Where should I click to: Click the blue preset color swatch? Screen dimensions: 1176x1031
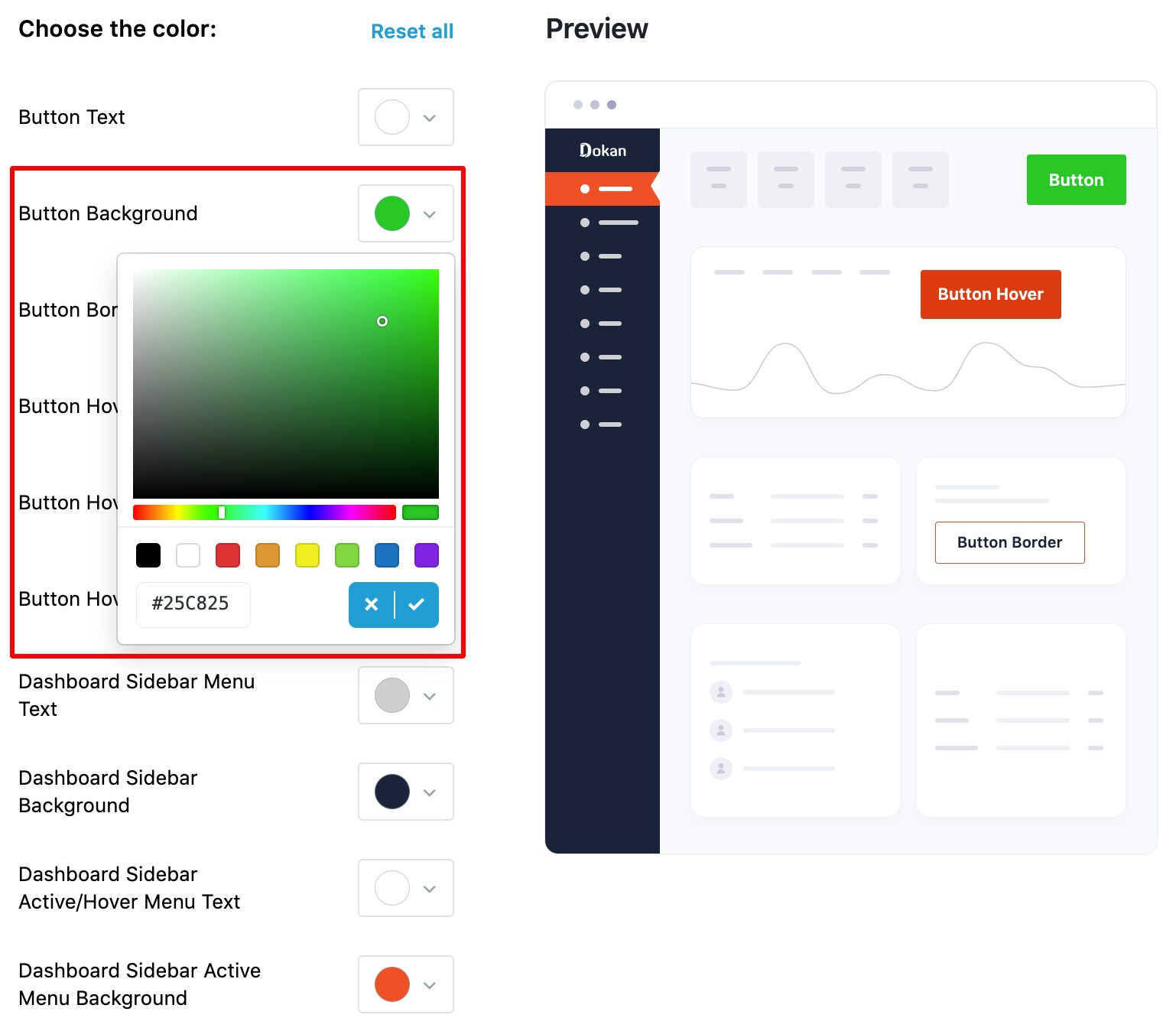click(x=386, y=555)
